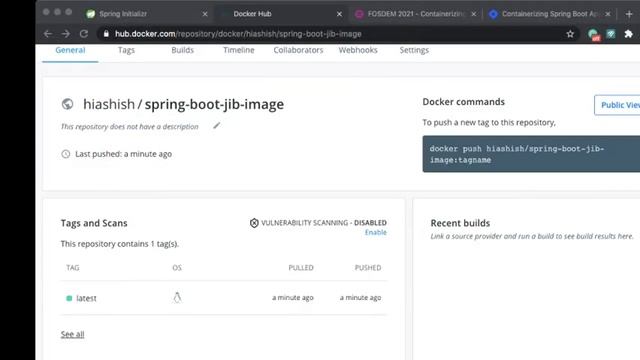Screen dimensions: 640x360
Task: Click the pulled 'a minute ago' cell
Action: point(293,298)
